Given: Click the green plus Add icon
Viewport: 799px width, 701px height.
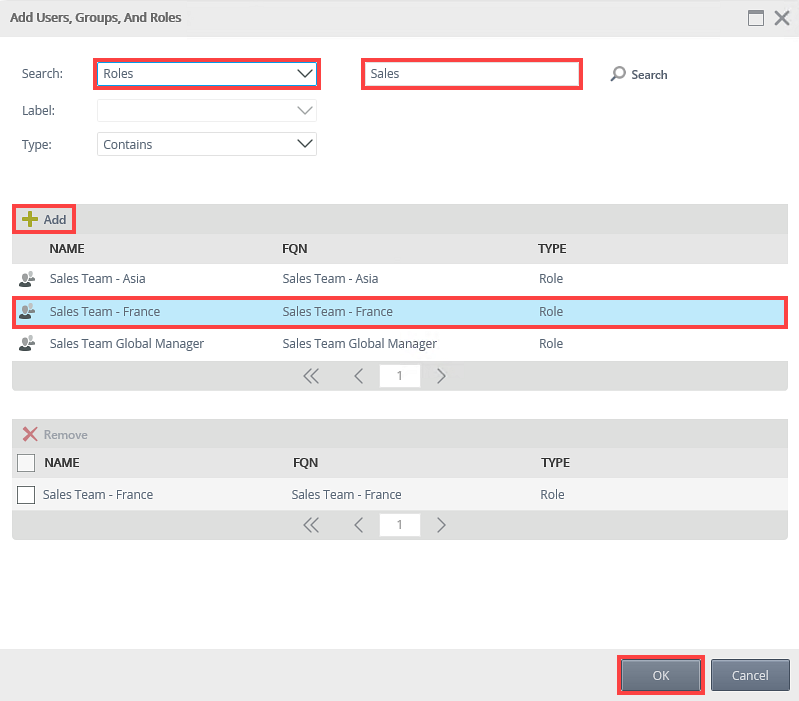Looking at the screenshot, I should 30,219.
